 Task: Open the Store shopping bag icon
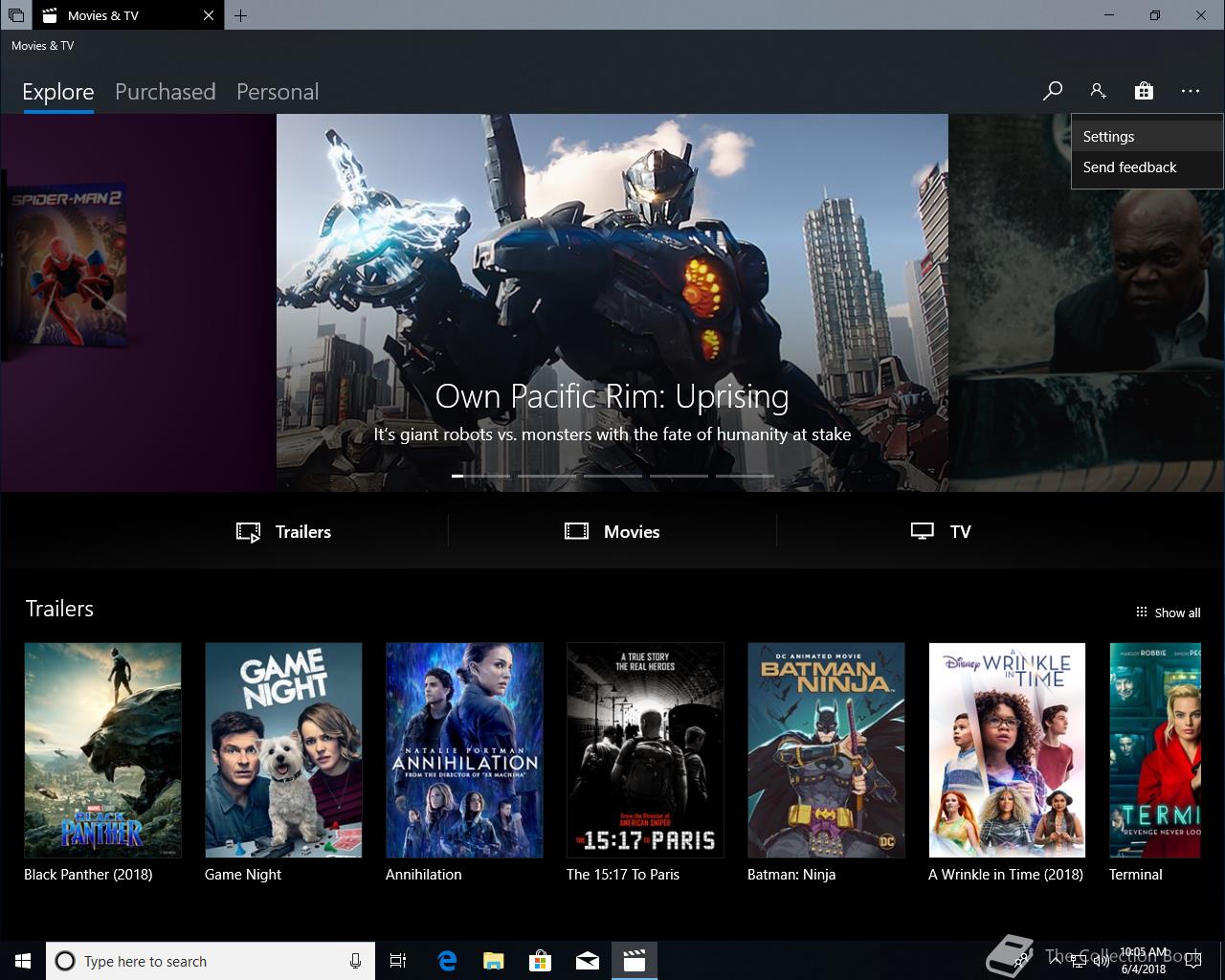pos(1144,91)
